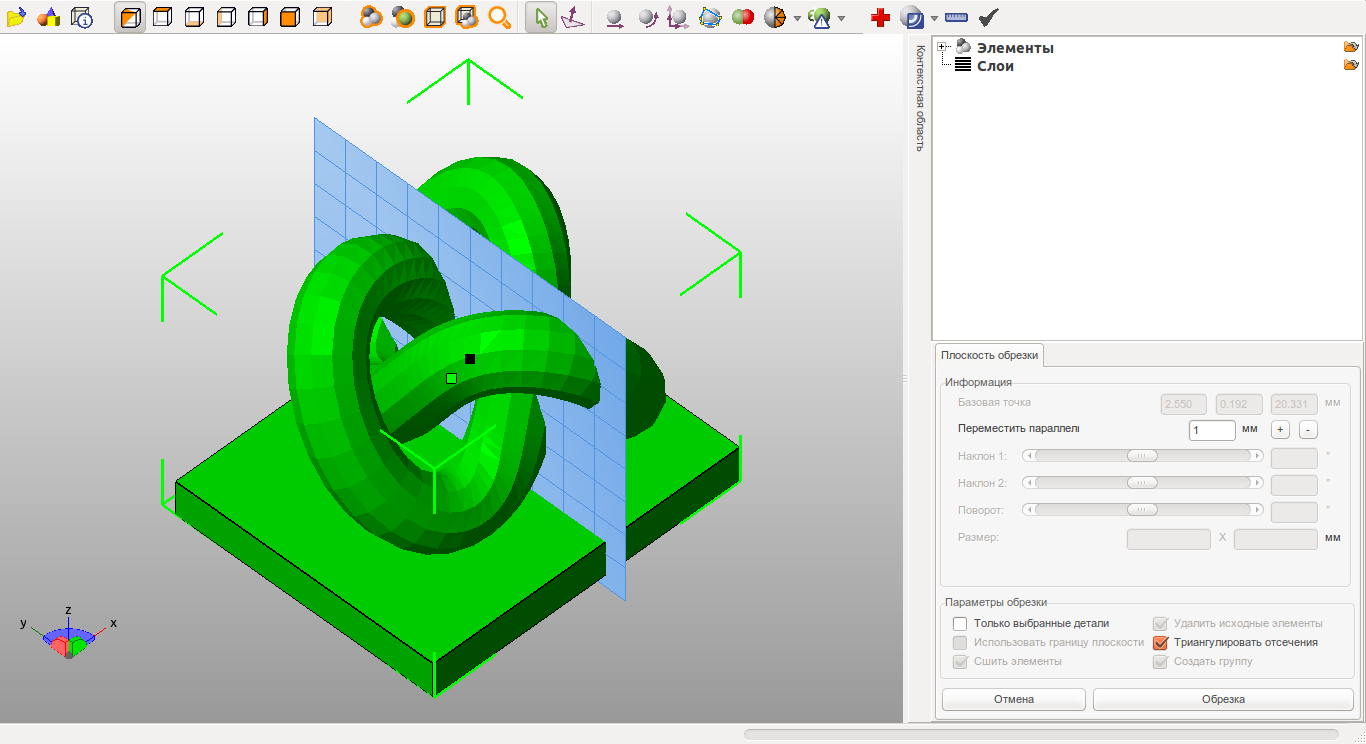Image resolution: width=1366 pixels, height=744 pixels.
Task: Click the minus button to move plane
Action: point(1308,429)
